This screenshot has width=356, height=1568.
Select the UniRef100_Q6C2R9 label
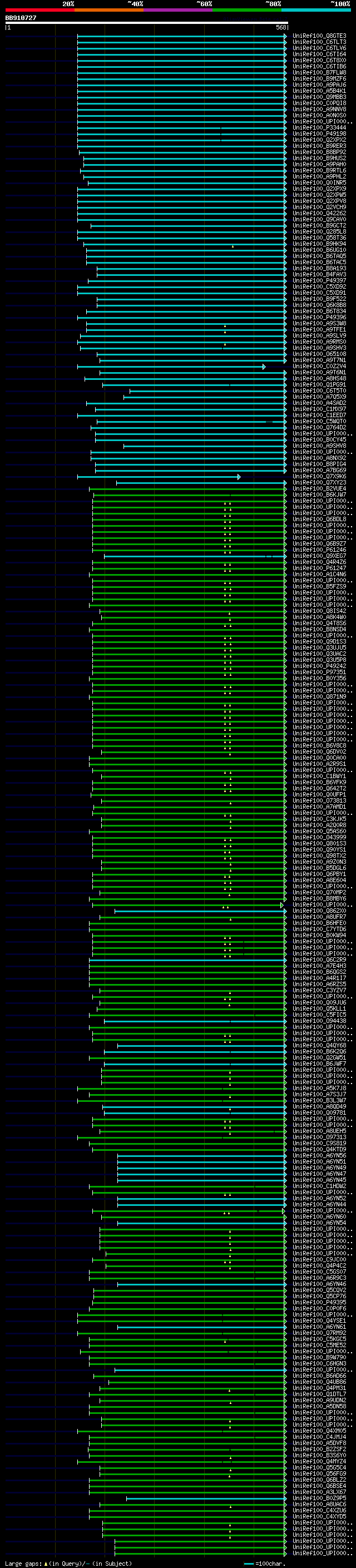click(x=319, y=960)
